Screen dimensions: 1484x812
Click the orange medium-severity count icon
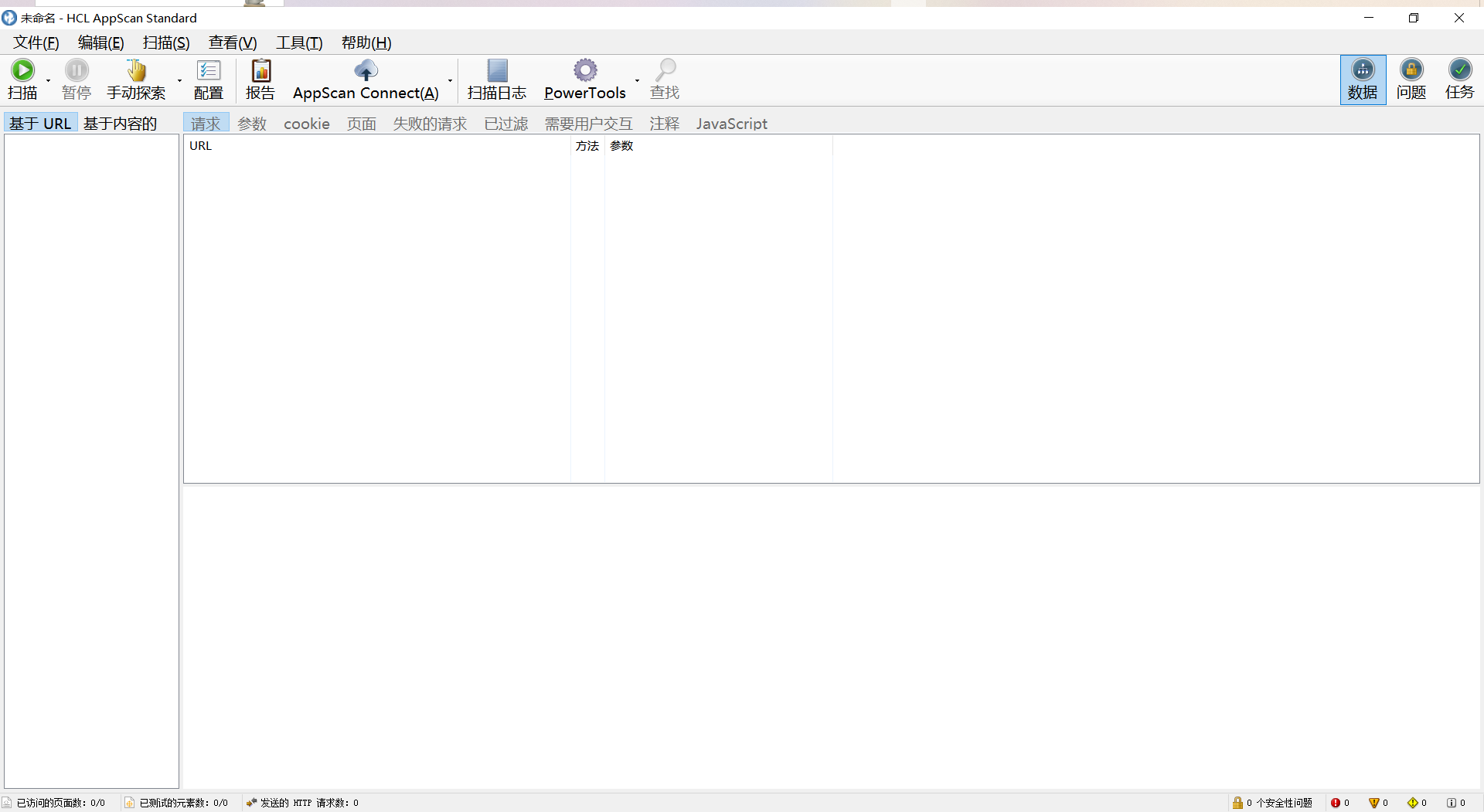1373,803
